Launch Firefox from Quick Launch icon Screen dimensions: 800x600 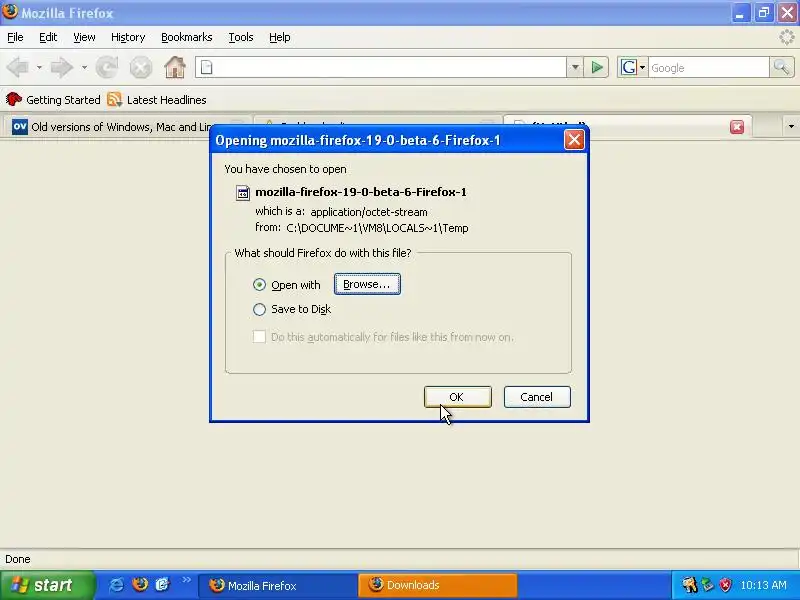(140, 585)
